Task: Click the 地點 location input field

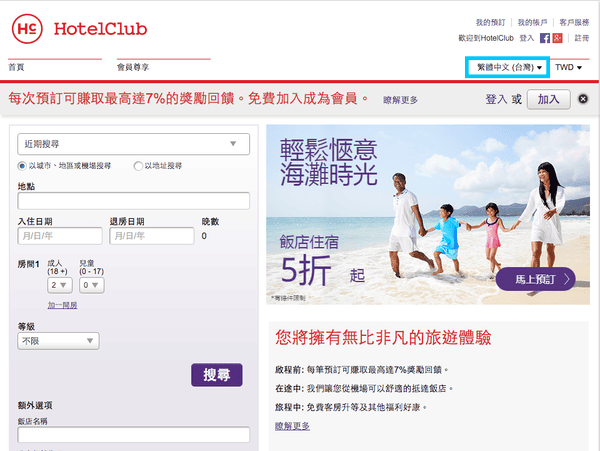Action: [134, 200]
